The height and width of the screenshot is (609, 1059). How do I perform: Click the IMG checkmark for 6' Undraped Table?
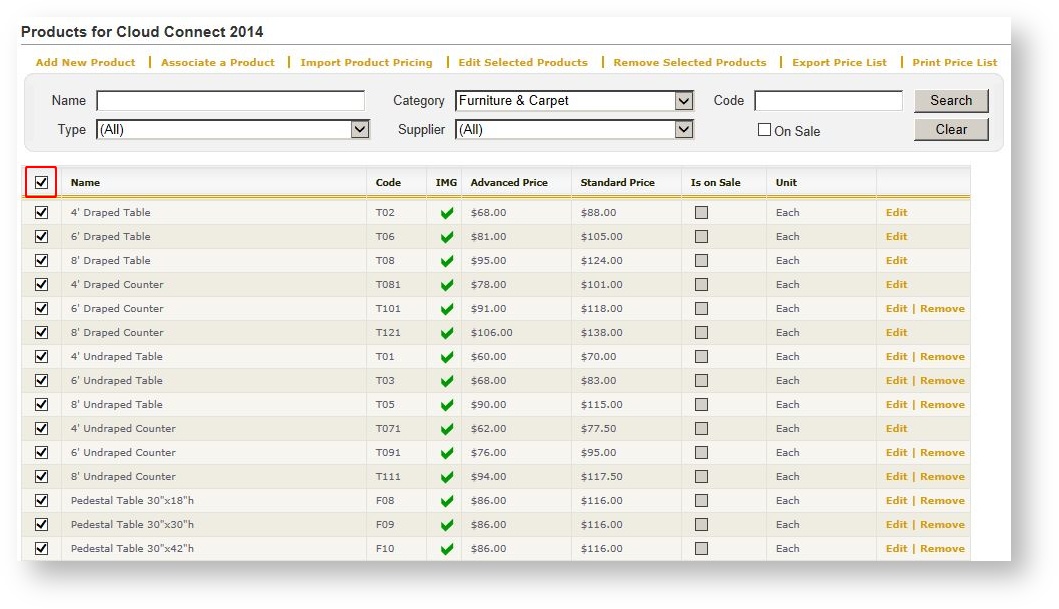447,381
